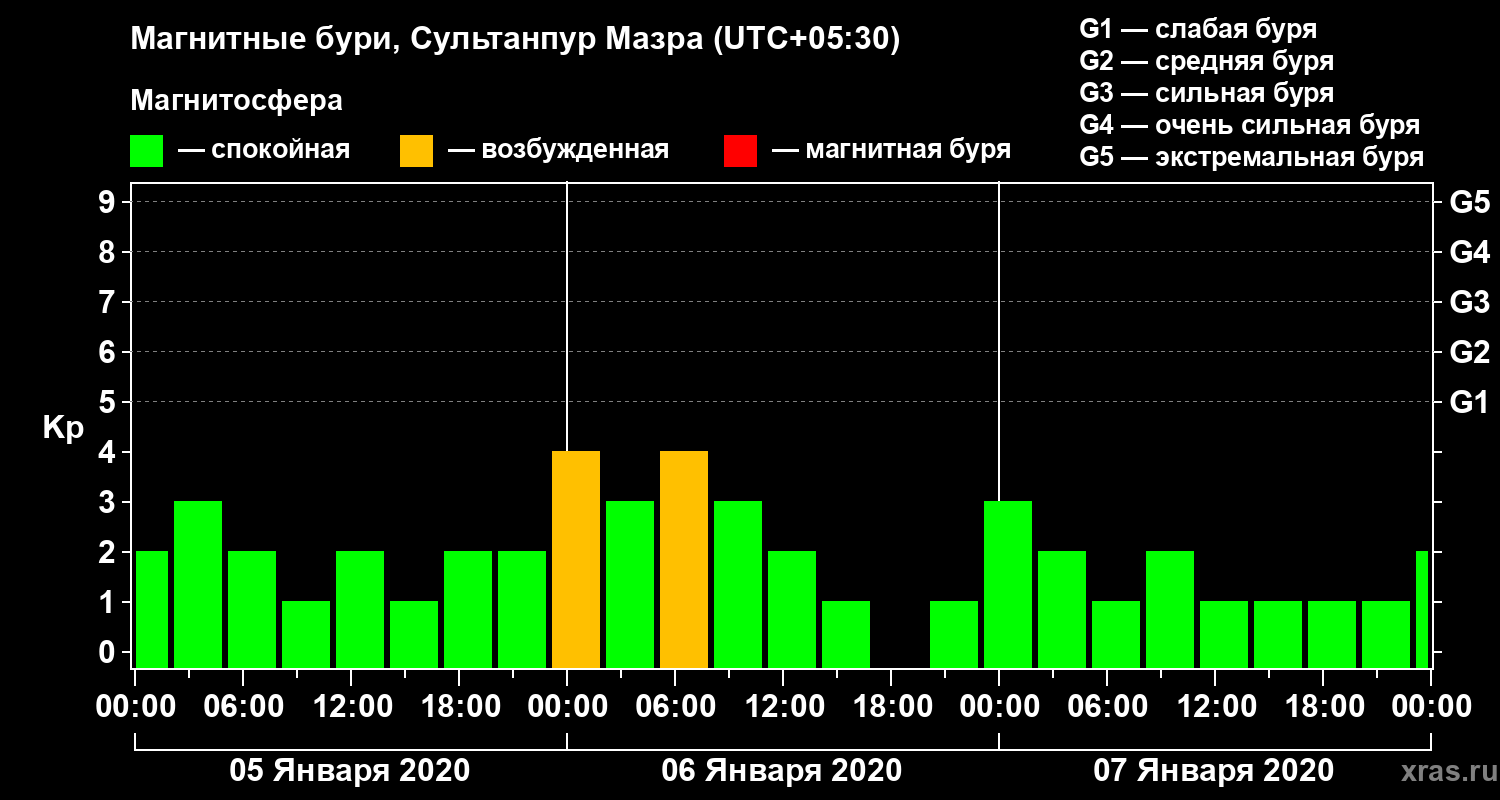Click the '06 Января 2020' date label

pos(781,771)
